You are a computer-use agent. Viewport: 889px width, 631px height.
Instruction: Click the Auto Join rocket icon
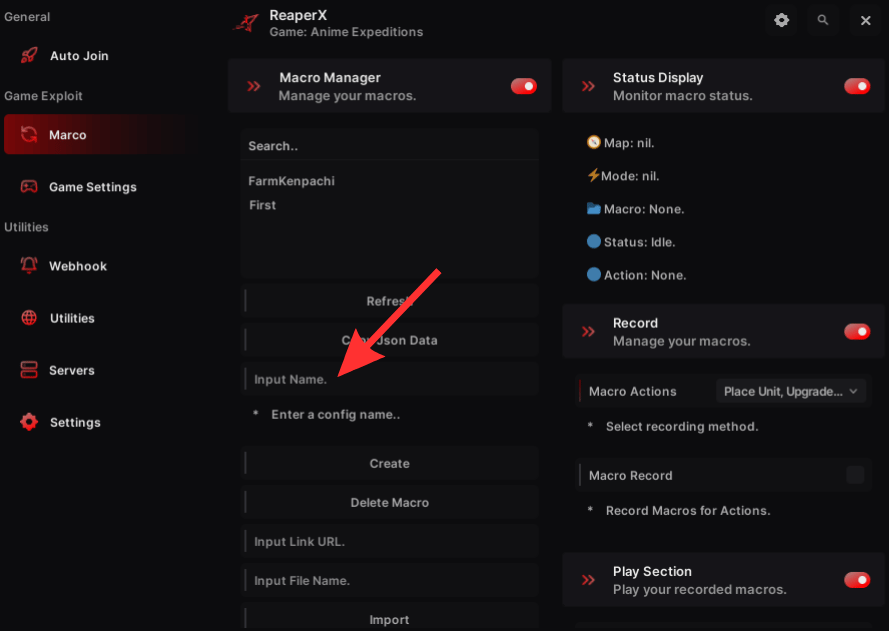(x=29, y=56)
